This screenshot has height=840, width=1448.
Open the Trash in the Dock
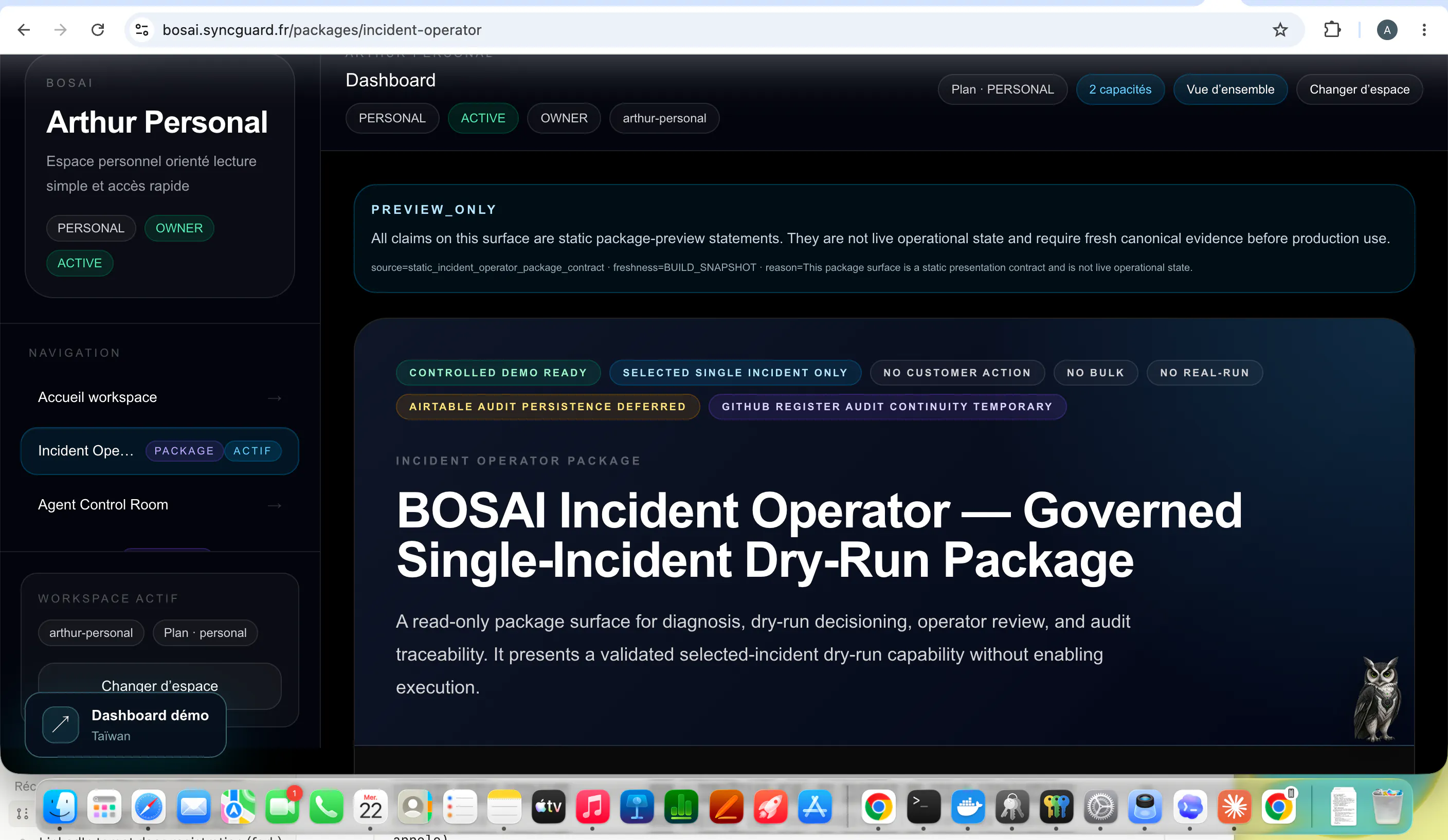[x=1387, y=807]
